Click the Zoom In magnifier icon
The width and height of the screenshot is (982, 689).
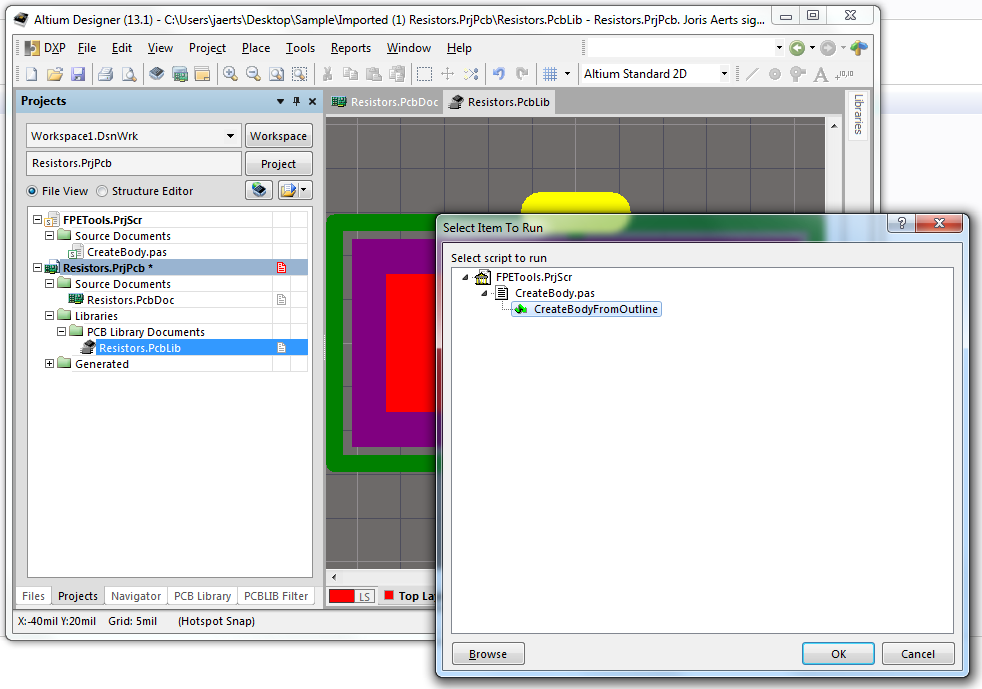[x=230, y=74]
